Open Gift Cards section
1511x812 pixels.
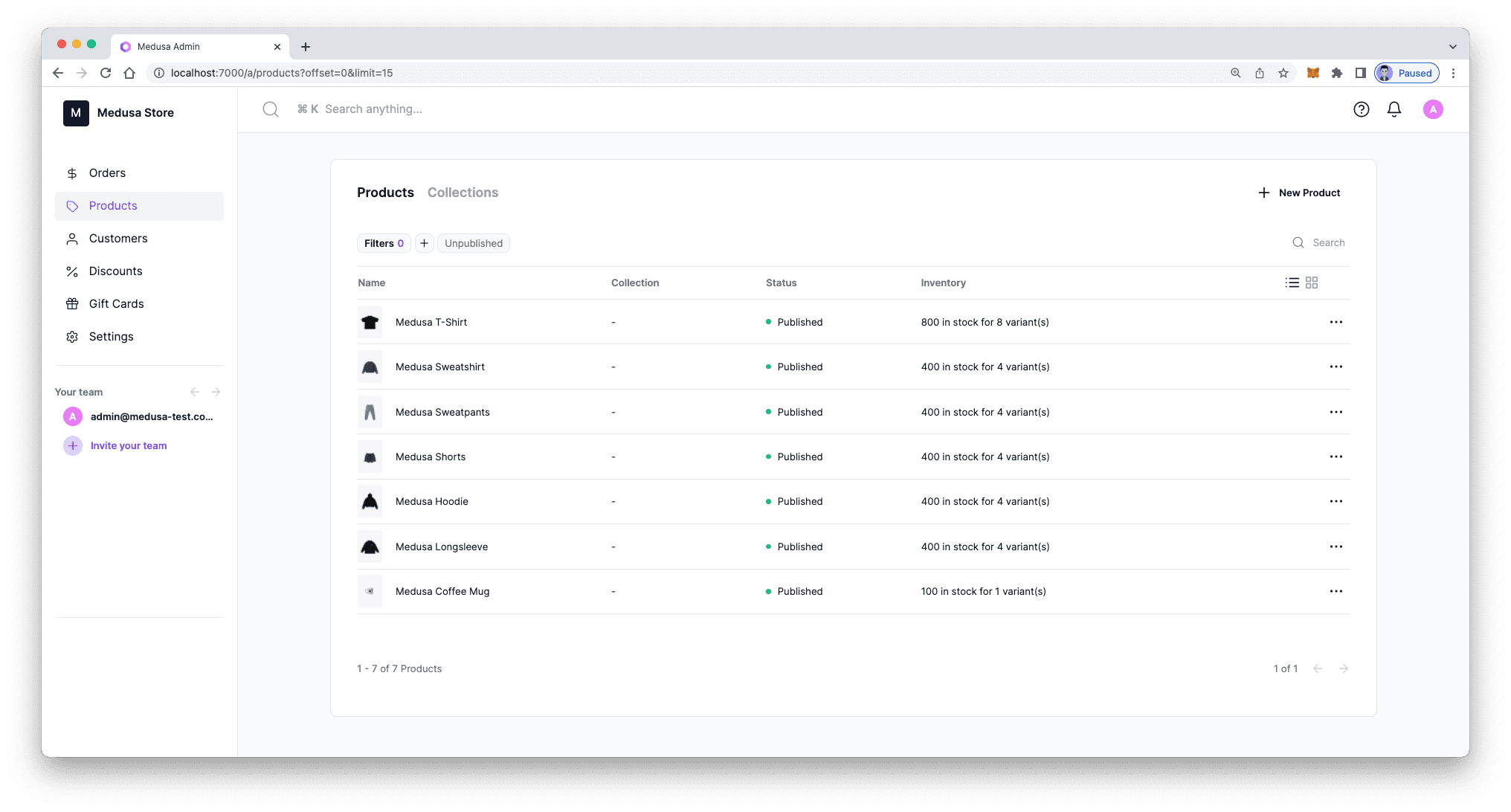click(116, 304)
